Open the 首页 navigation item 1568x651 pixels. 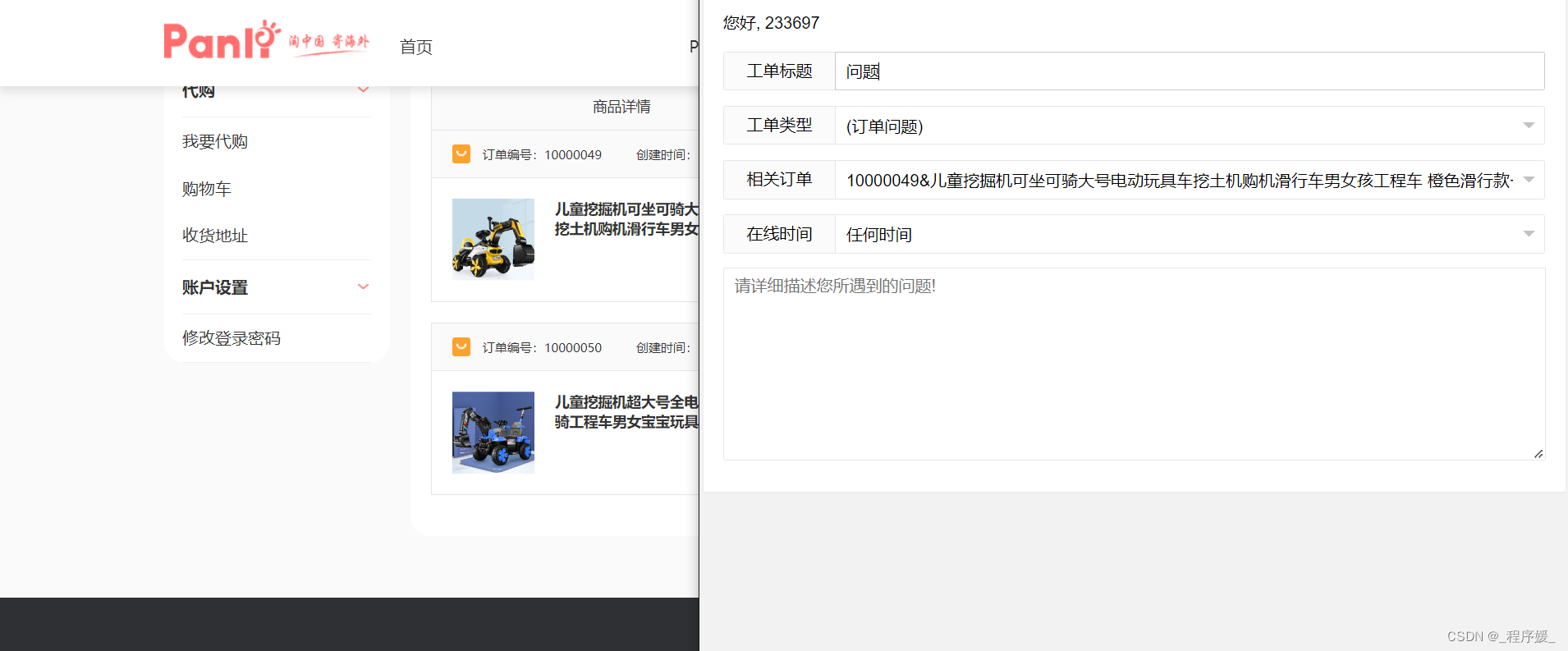tap(416, 47)
